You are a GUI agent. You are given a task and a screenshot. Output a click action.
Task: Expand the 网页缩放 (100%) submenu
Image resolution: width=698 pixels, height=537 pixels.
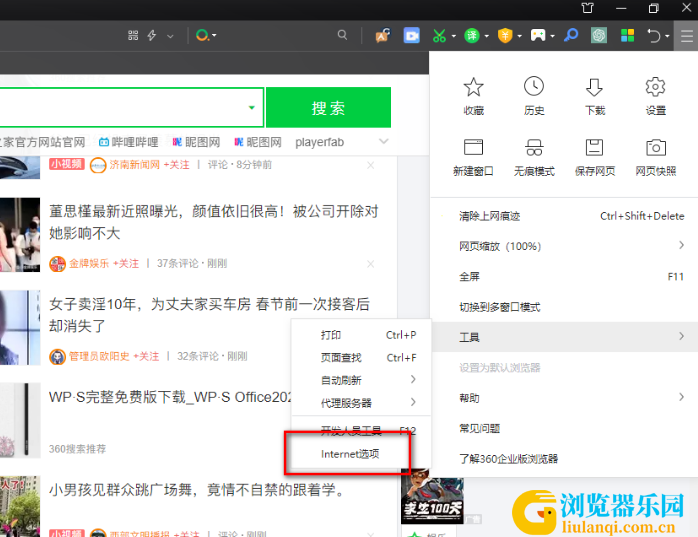[681, 245]
